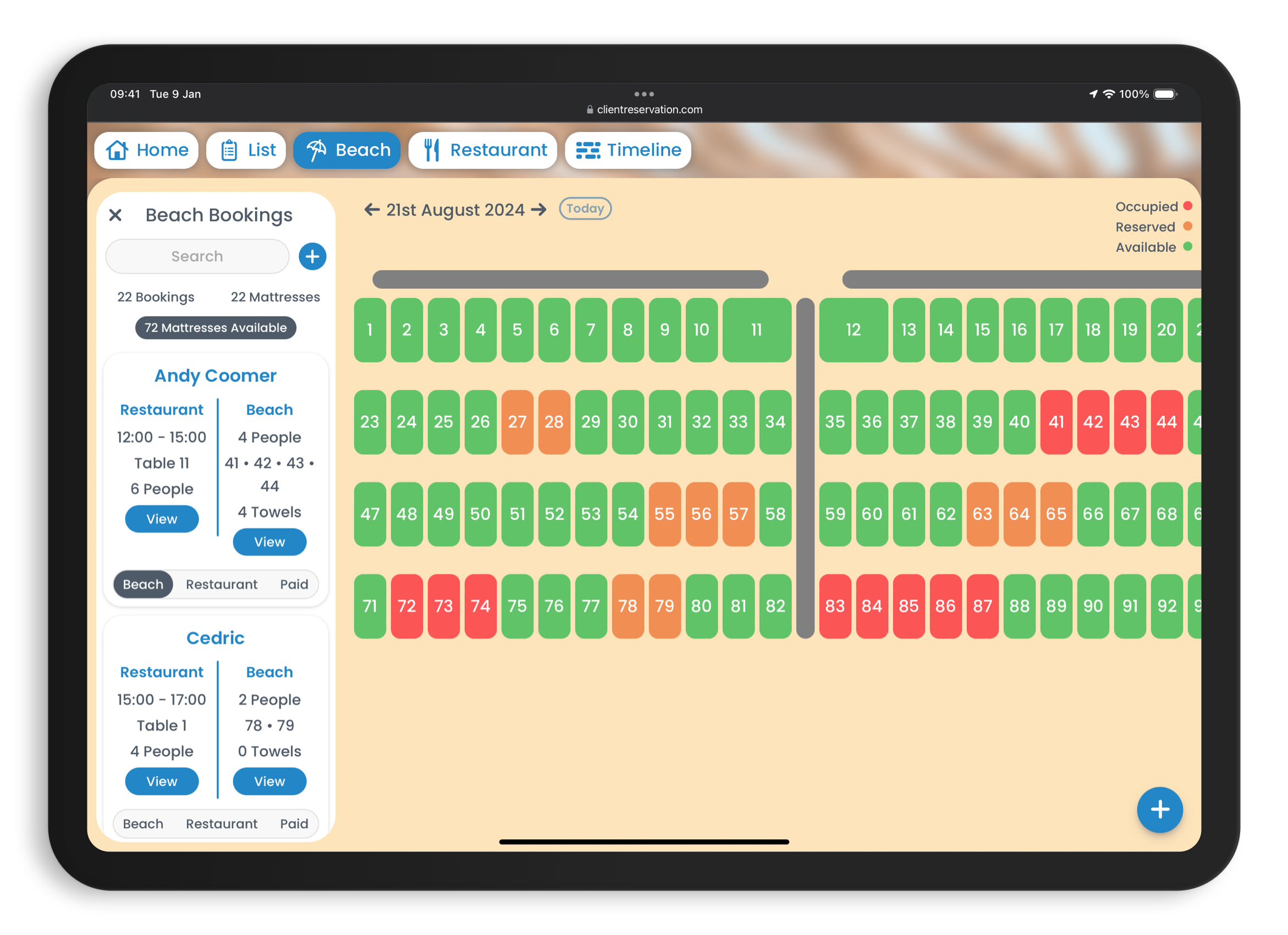Advance to next day with right arrow
Viewport: 1288px width, 935px height.
point(539,210)
